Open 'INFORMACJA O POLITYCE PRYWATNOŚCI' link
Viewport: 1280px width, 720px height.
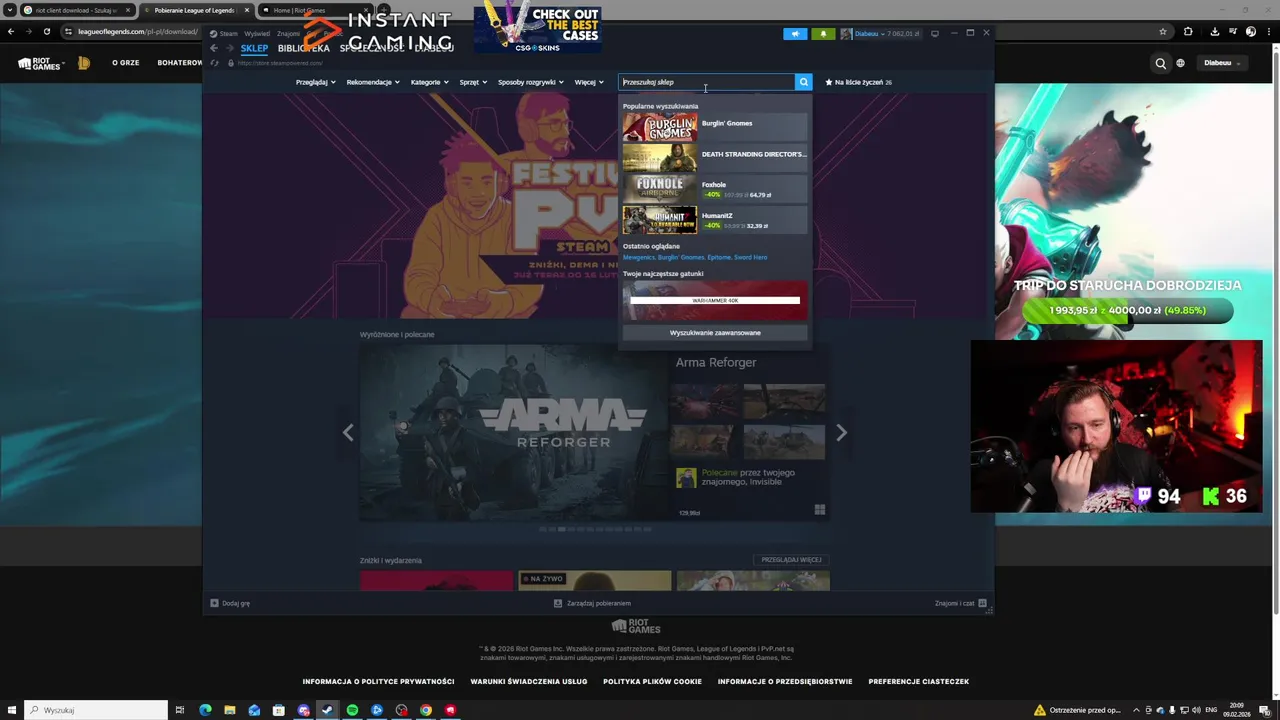[378, 681]
